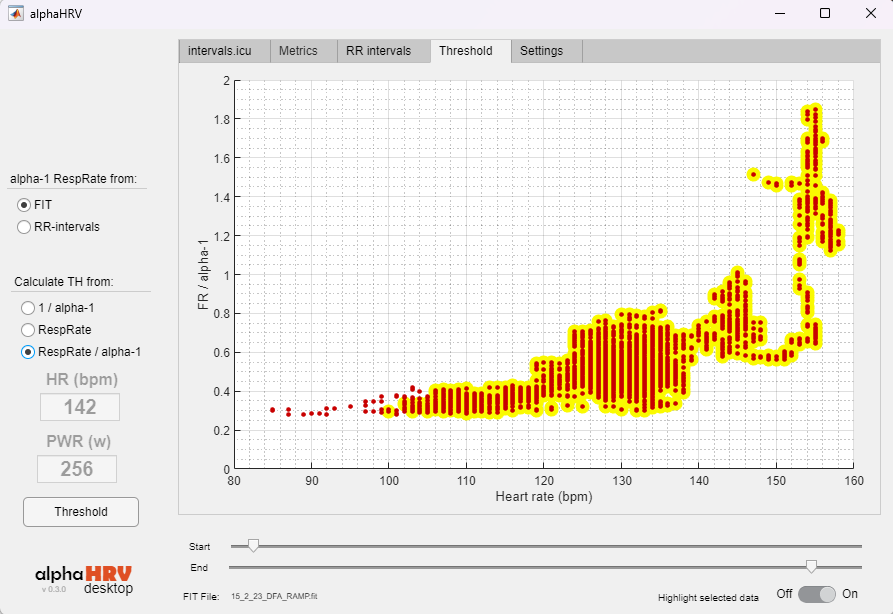Image resolution: width=893 pixels, height=614 pixels.
Task: Click the 'End' slider label
Action: pos(199,567)
